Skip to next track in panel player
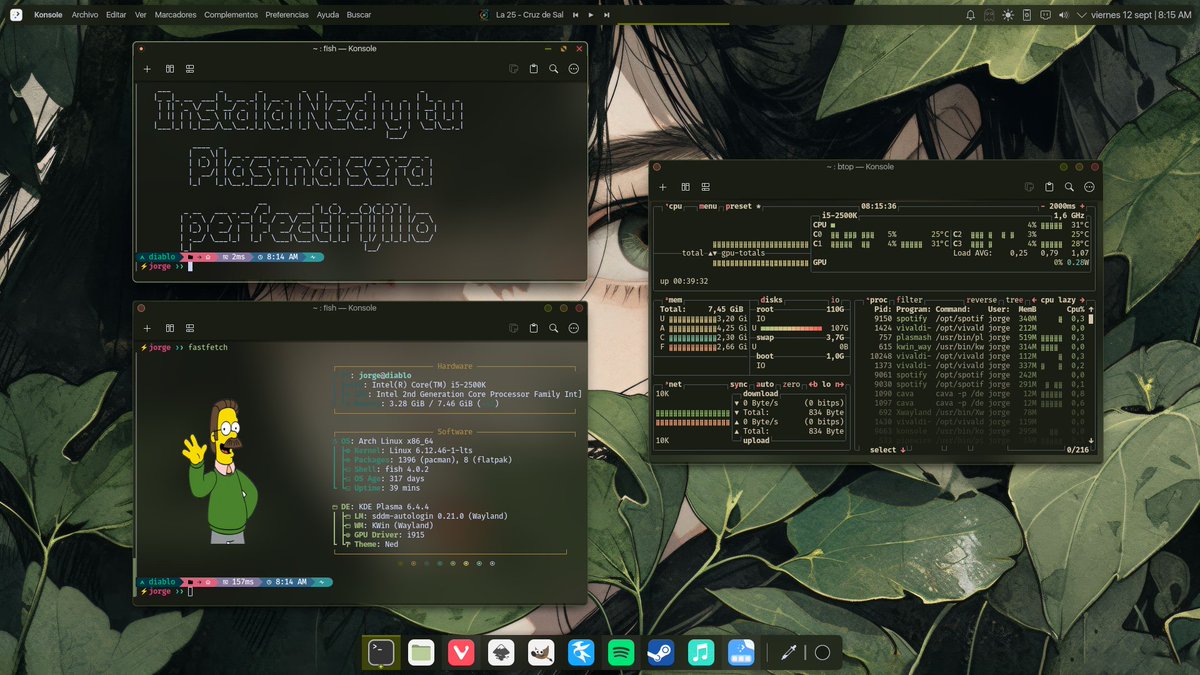Screen dimensions: 1200x675 tap(606, 15)
